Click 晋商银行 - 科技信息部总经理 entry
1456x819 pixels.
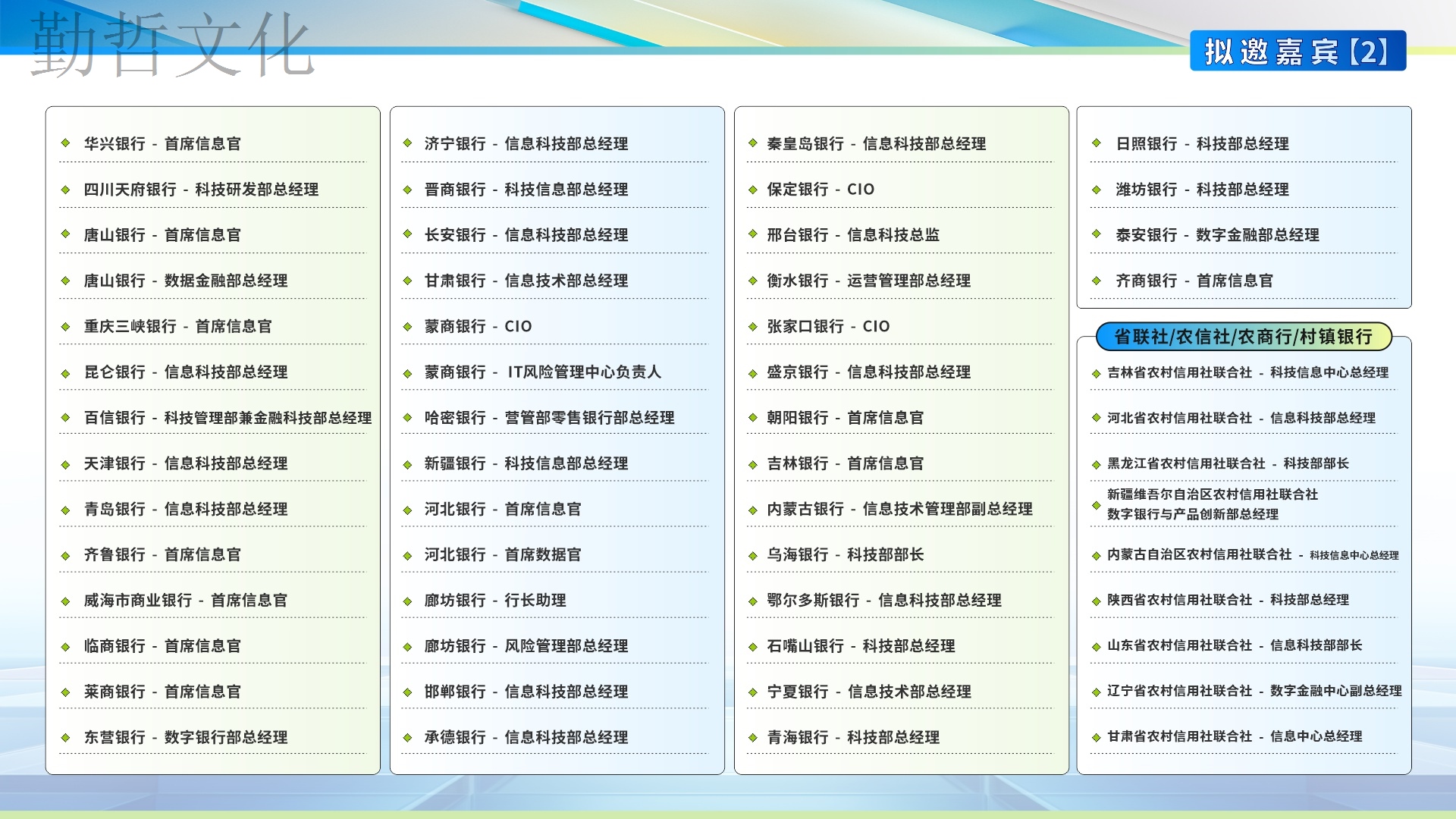(x=526, y=189)
